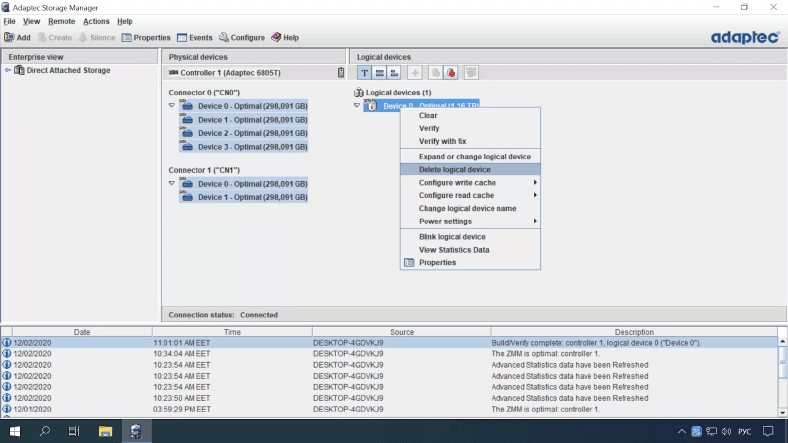Click the Configure toolbar button

tap(242, 37)
